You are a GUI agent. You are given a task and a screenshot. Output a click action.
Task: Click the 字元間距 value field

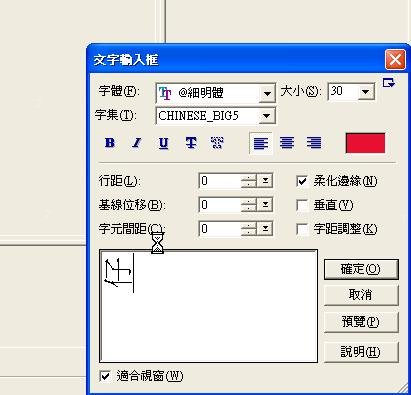[x=220, y=229]
